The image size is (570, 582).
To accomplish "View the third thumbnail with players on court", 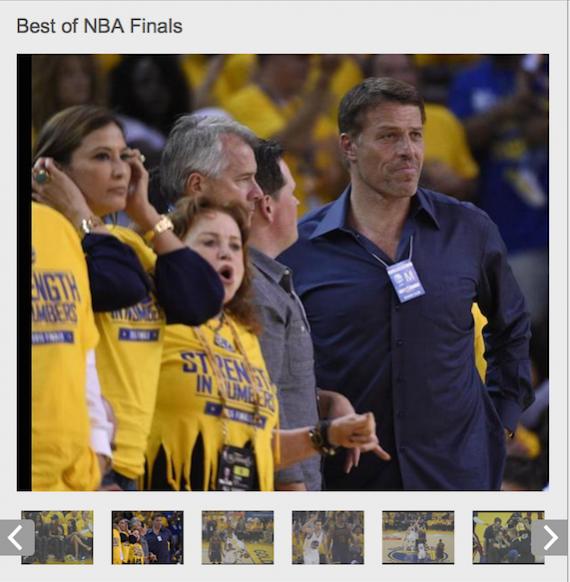I will pyautogui.click(x=238, y=537).
